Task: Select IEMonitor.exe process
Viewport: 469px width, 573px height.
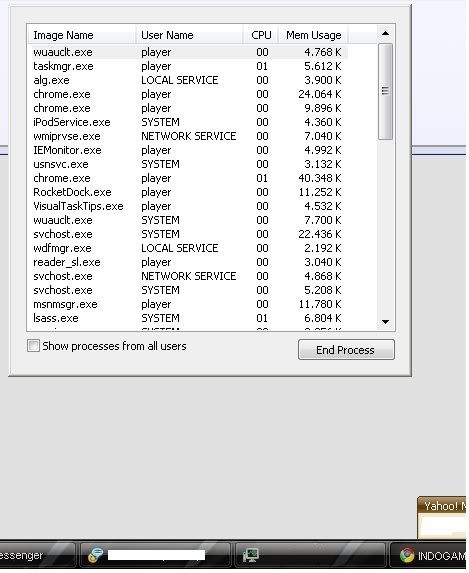Action: [188, 150]
